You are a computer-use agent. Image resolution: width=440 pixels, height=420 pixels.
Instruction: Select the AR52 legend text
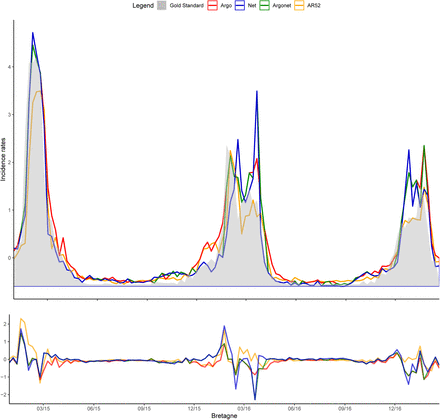click(x=314, y=6)
